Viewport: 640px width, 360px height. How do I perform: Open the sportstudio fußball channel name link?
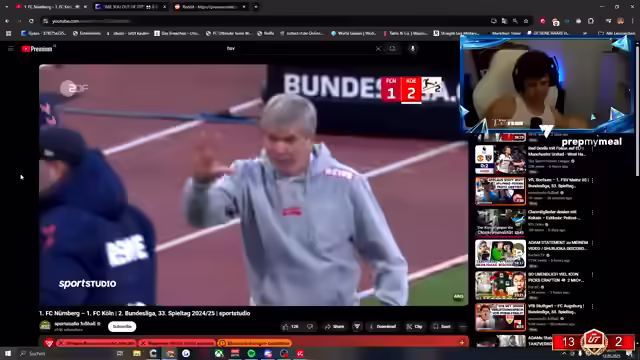(x=75, y=324)
